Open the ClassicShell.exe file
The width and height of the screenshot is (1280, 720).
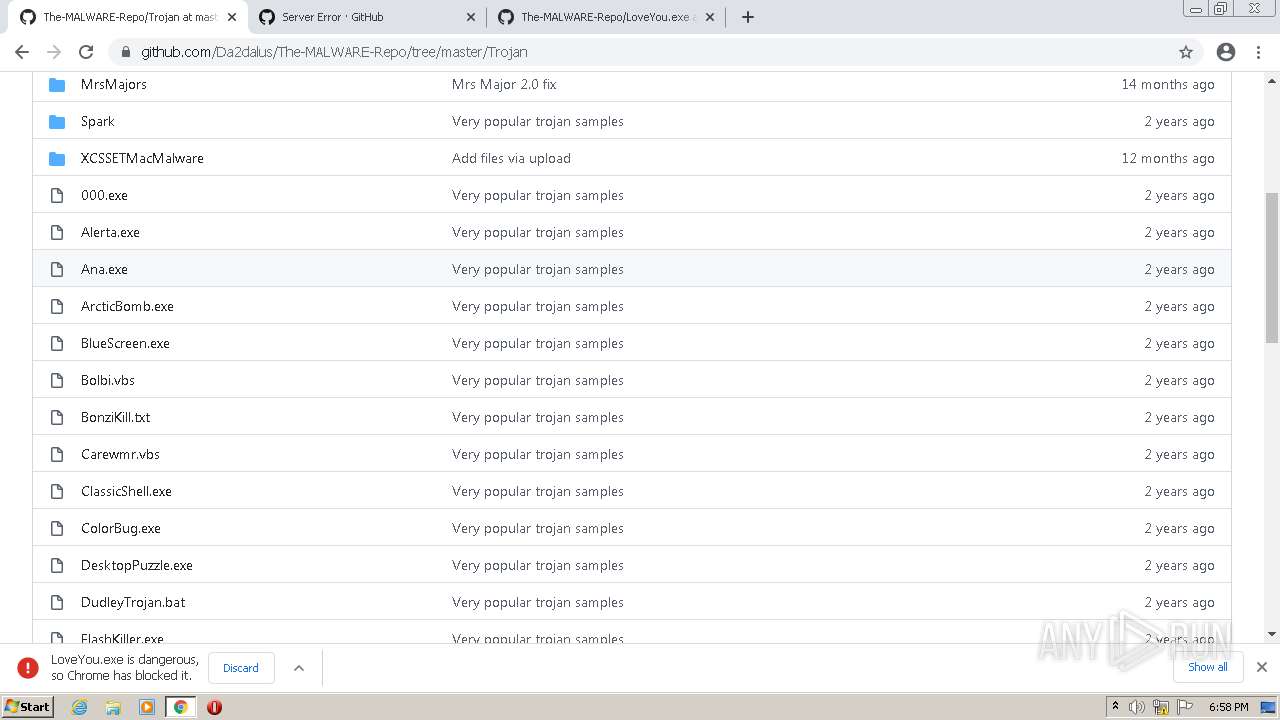tap(126, 491)
